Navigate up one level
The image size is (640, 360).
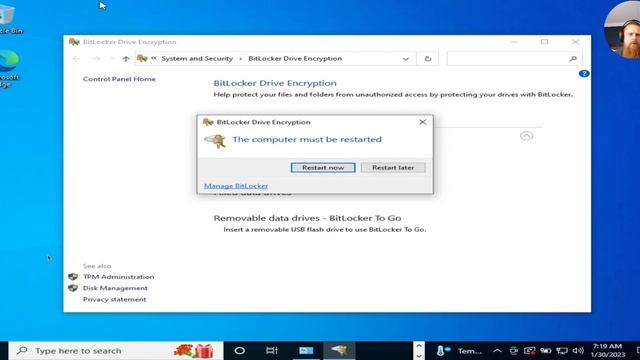pyautogui.click(x=126, y=59)
